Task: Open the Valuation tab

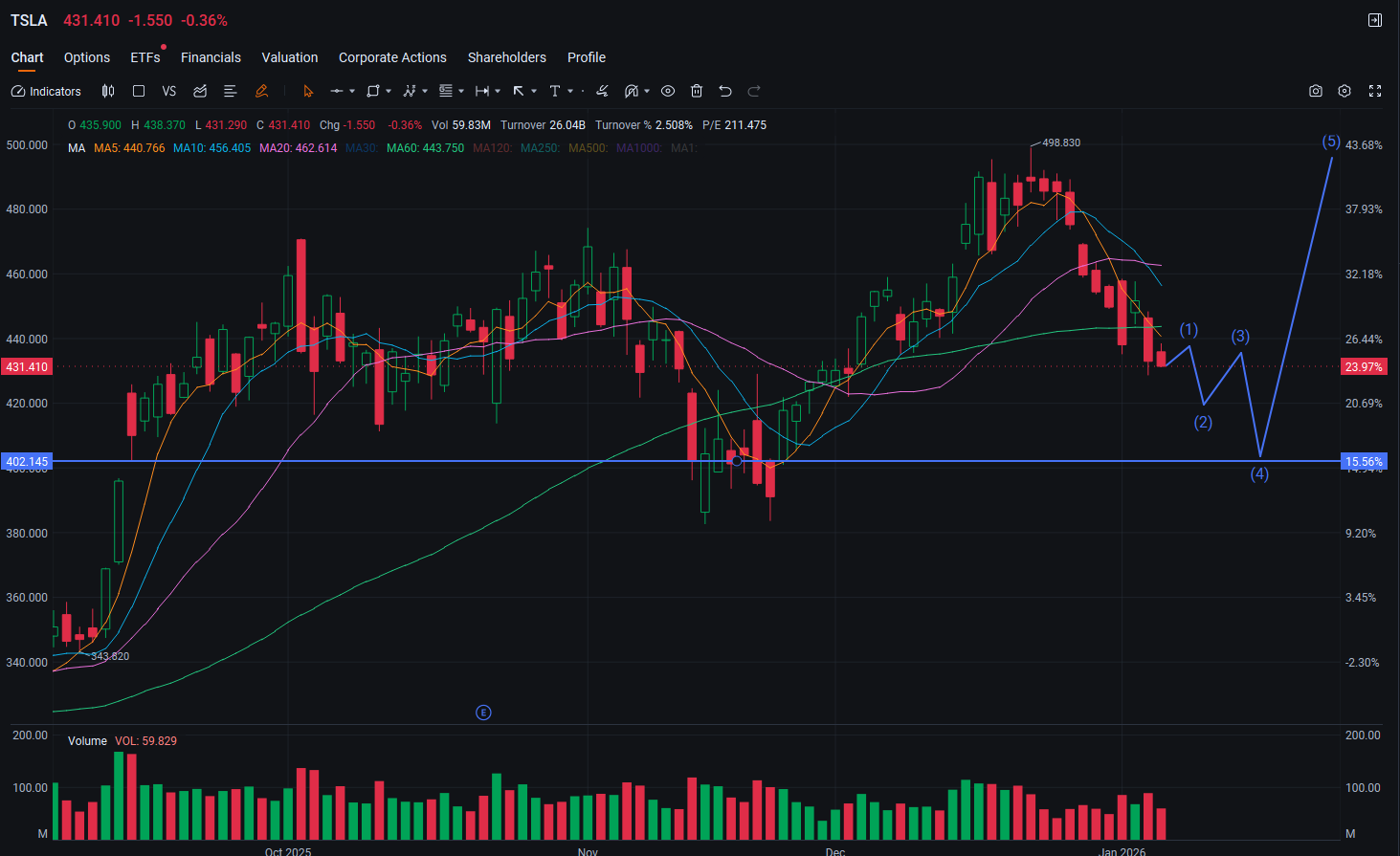Action: [x=290, y=57]
